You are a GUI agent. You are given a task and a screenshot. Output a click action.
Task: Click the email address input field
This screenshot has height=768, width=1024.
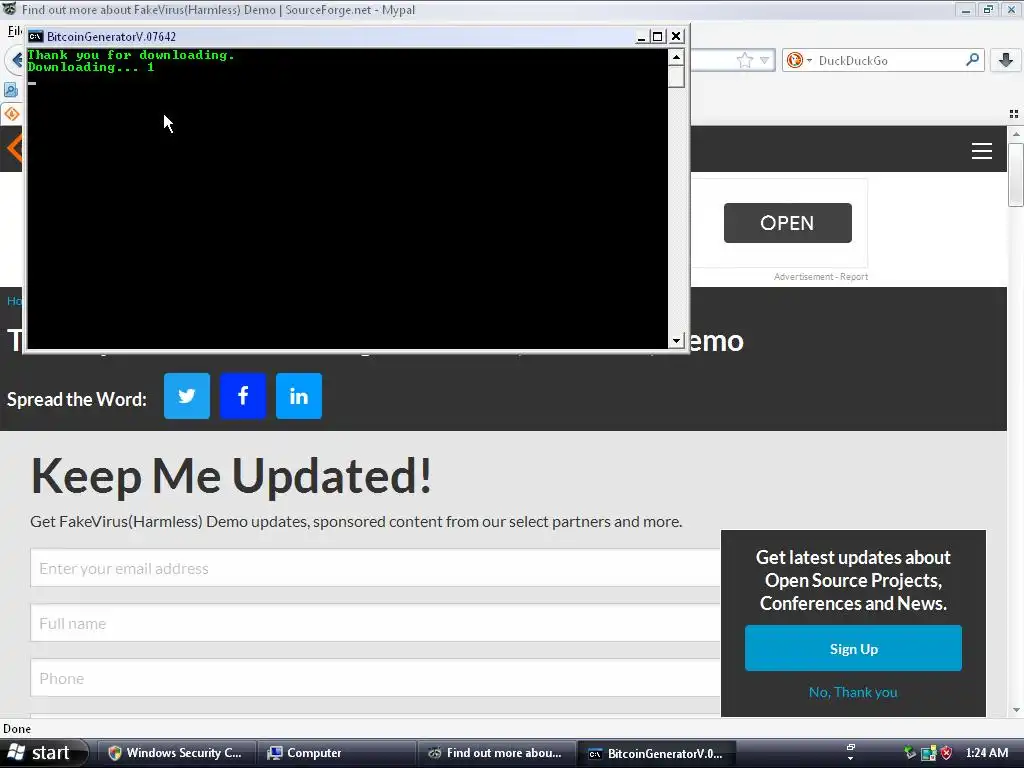point(376,568)
